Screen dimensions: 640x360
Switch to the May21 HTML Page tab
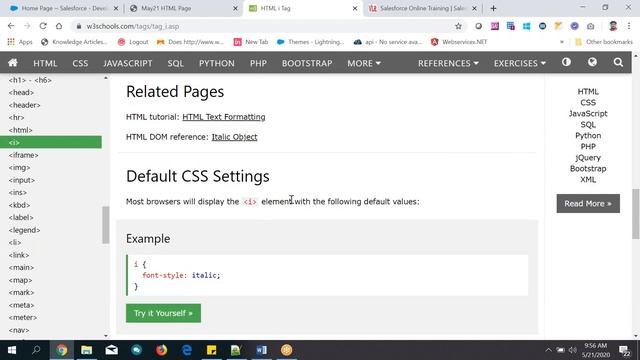(x=184, y=8)
